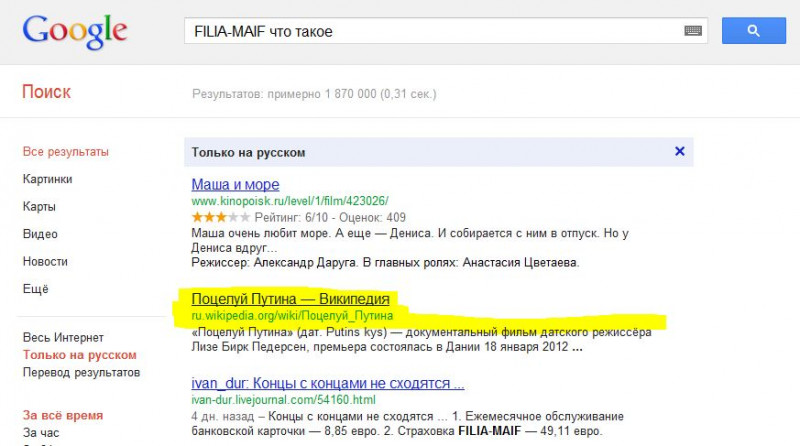
Task: Select 'За всё время' time filter
Action: coord(63,415)
